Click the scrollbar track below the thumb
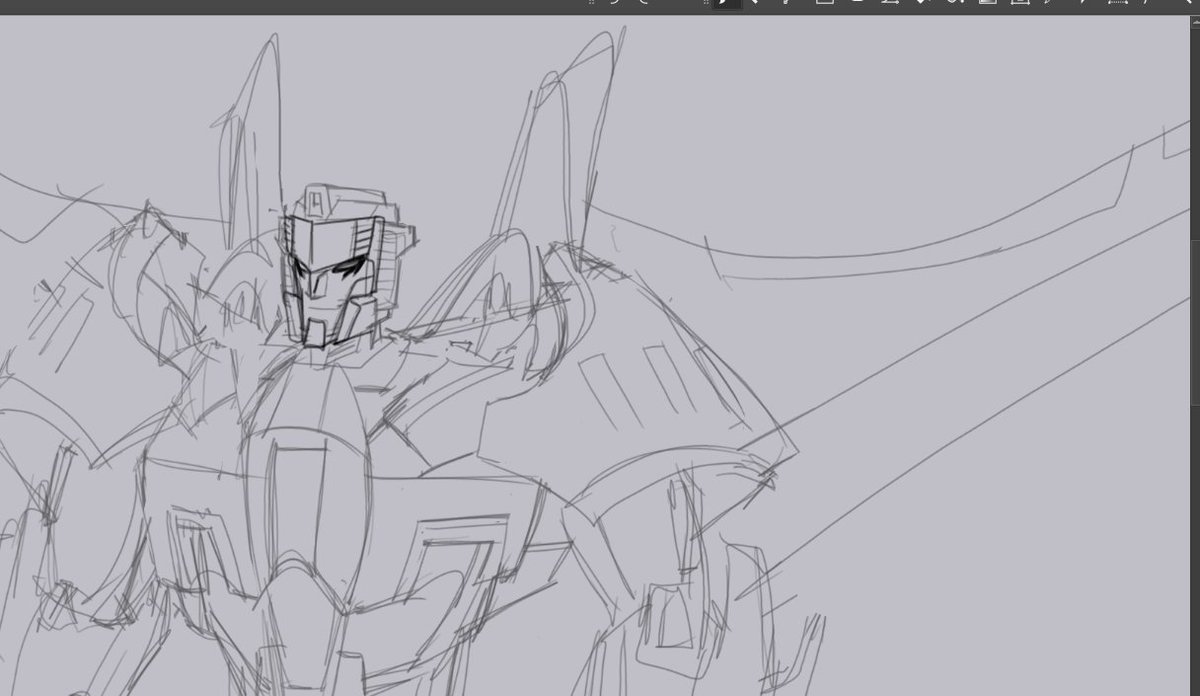Image resolution: width=1200 pixels, height=696 pixels. pyautogui.click(x=1196, y=550)
